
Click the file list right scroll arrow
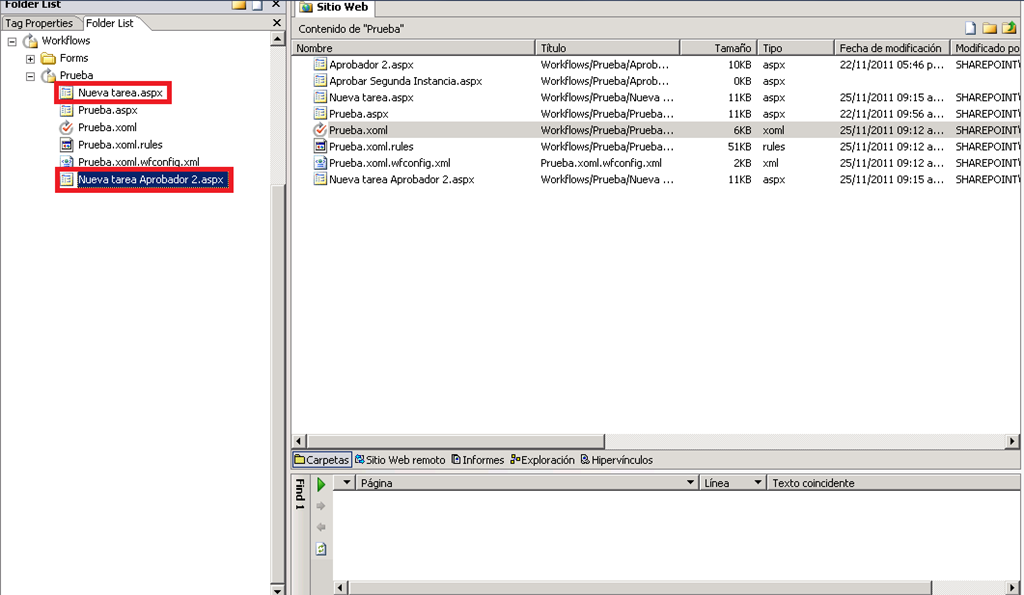pyautogui.click(x=1012, y=441)
